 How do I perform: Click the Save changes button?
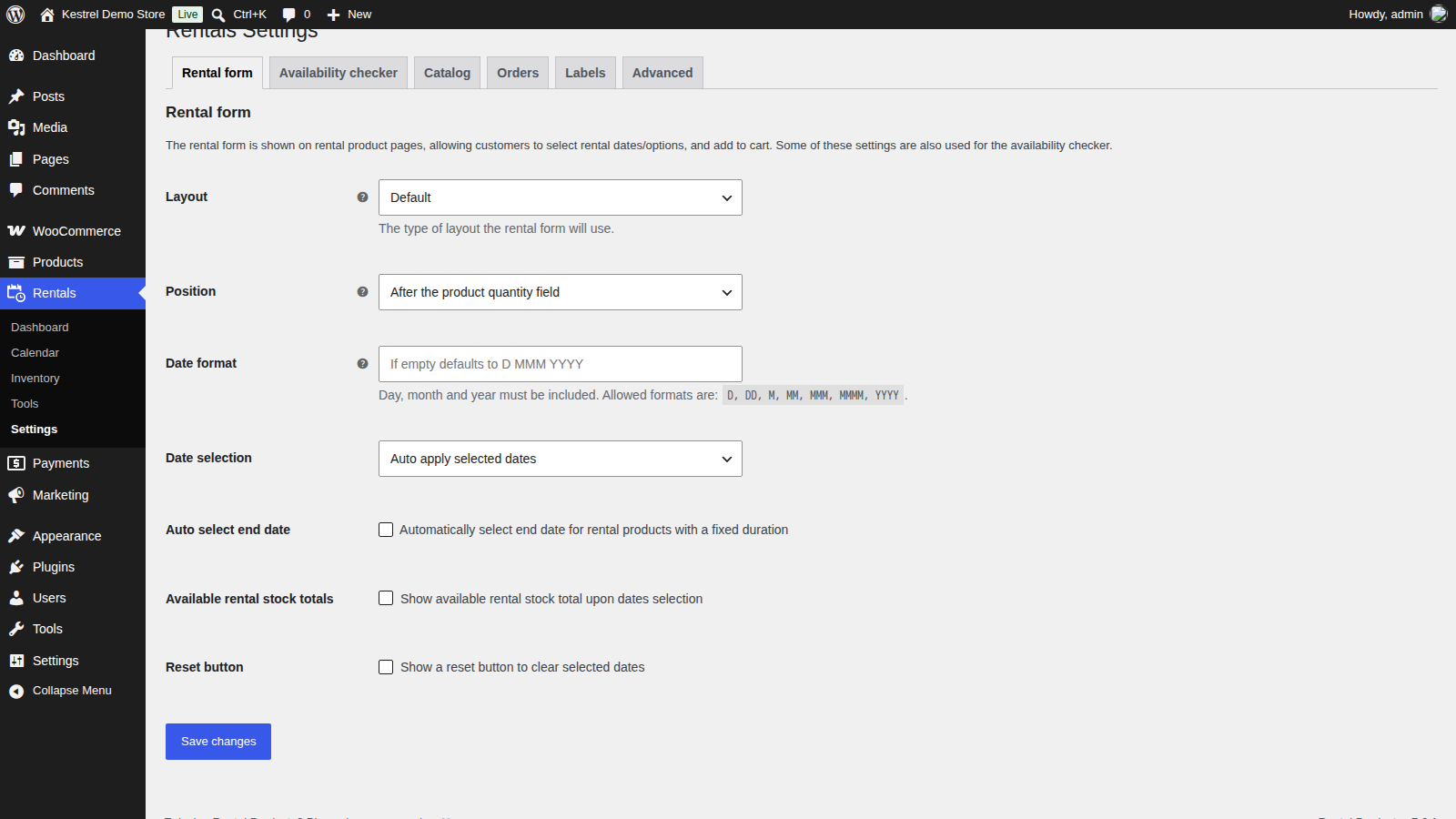click(218, 742)
